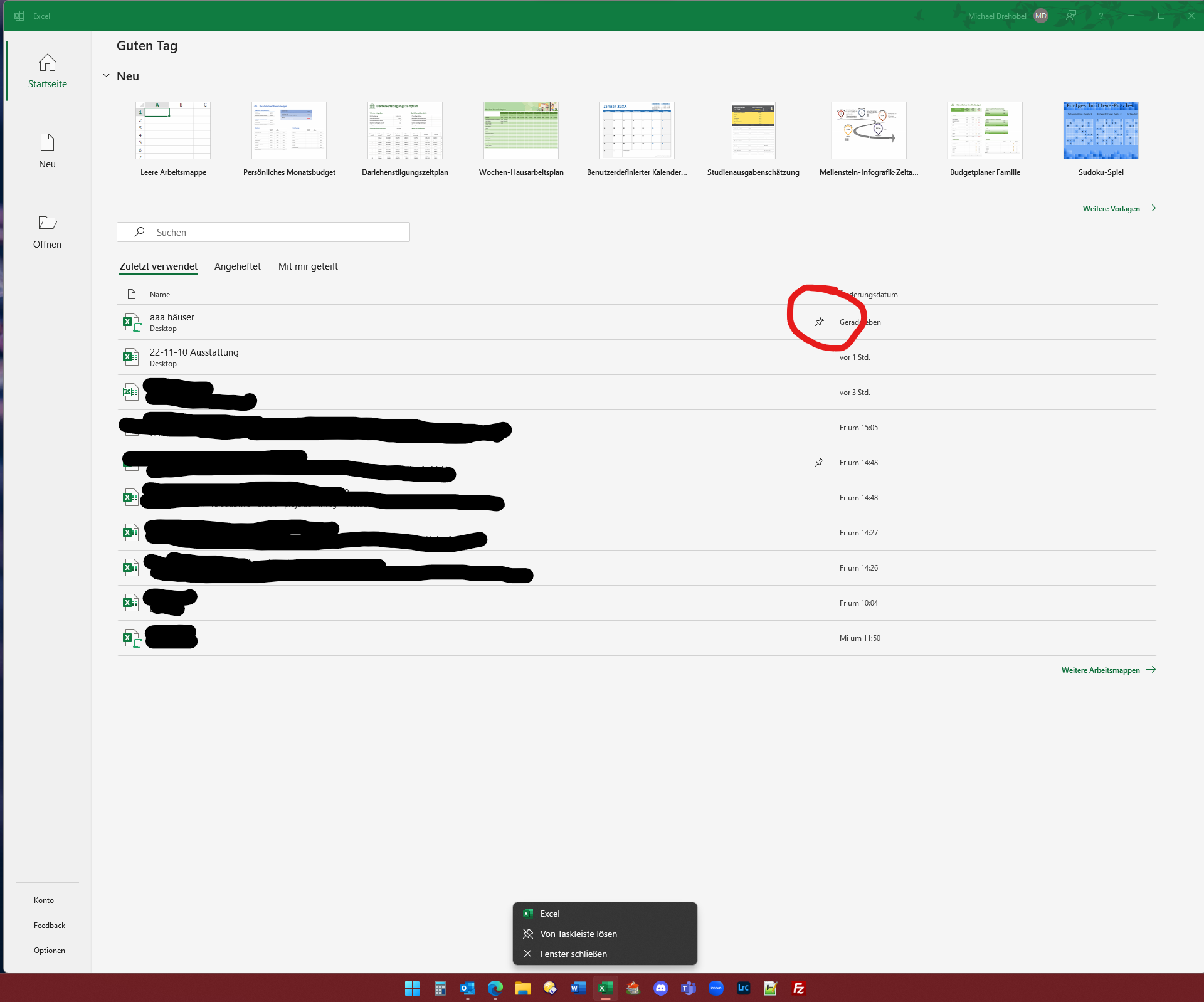The image size is (1204, 1002).
Task: Pin the aaa häuser workbook
Action: click(x=819, y=322)
